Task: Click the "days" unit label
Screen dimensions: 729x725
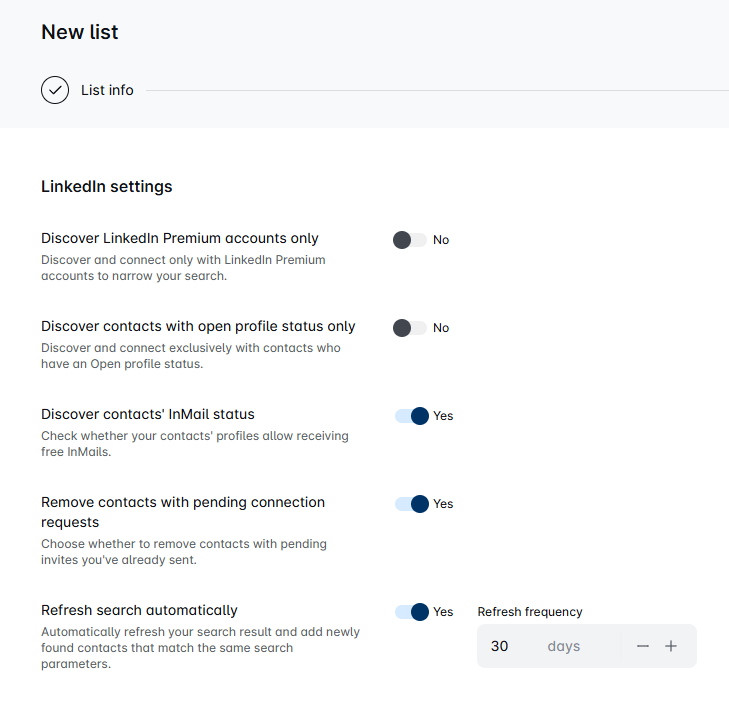Action: pos(564,646)
